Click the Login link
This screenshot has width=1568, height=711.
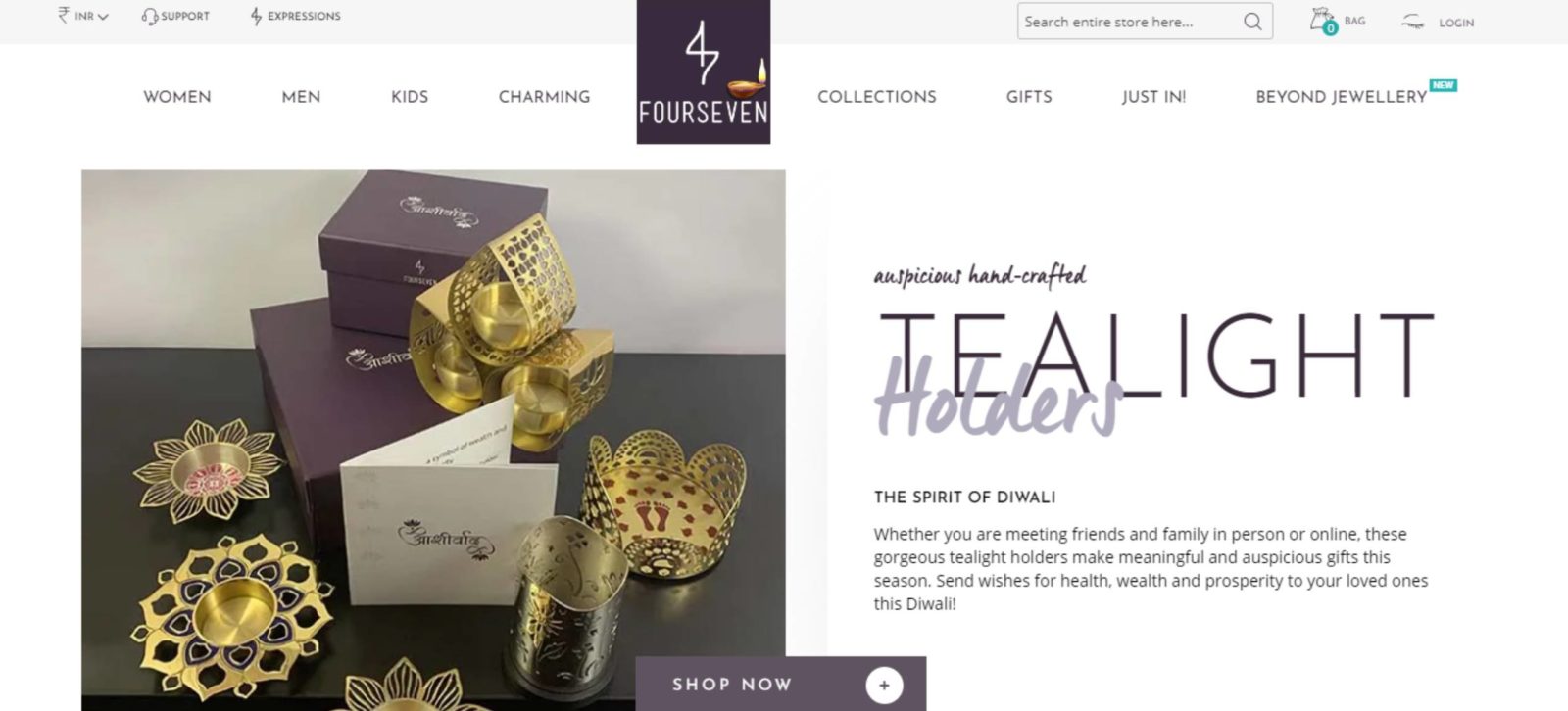tap(1456, 23)
